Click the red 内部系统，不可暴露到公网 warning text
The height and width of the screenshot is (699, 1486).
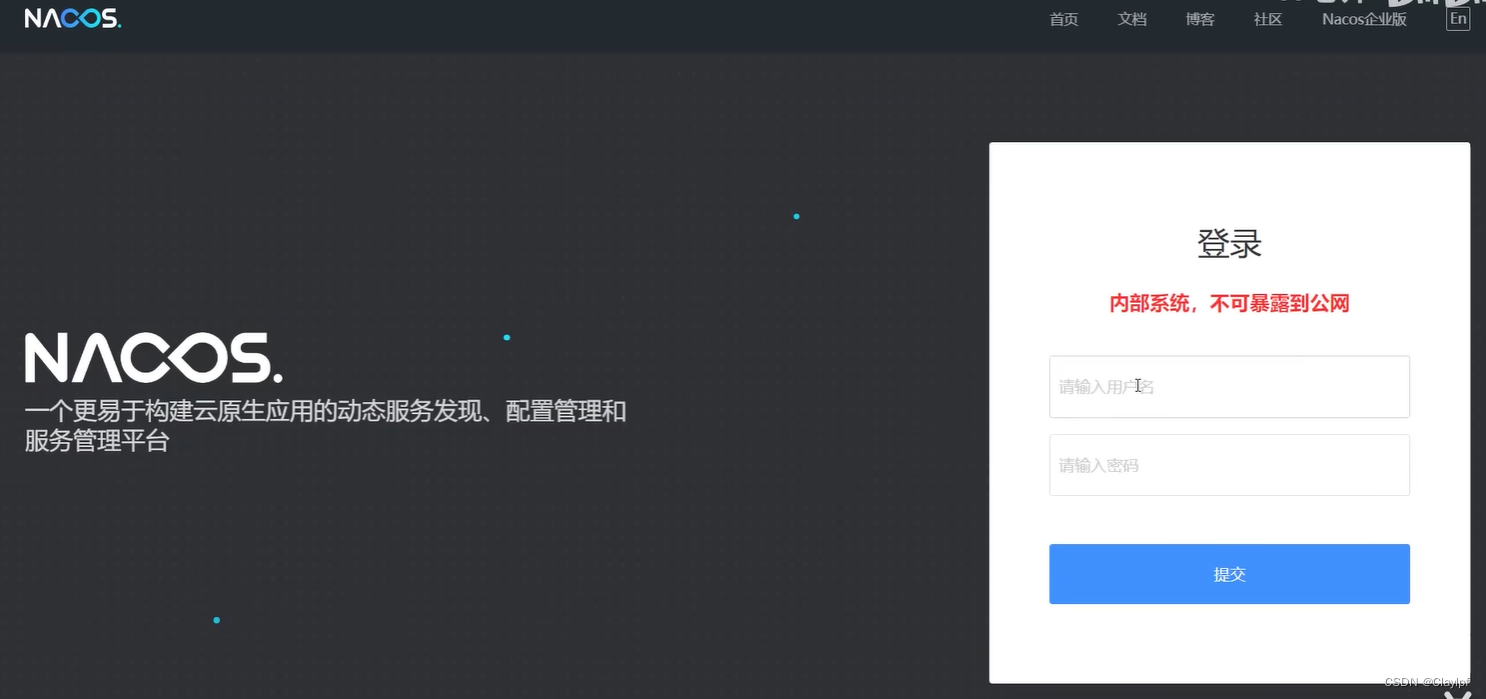tap(1229, 303)
